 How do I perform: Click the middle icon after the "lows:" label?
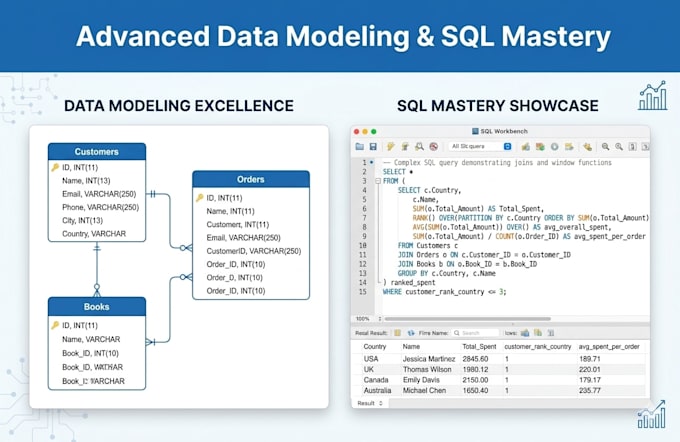coord(538,333)
